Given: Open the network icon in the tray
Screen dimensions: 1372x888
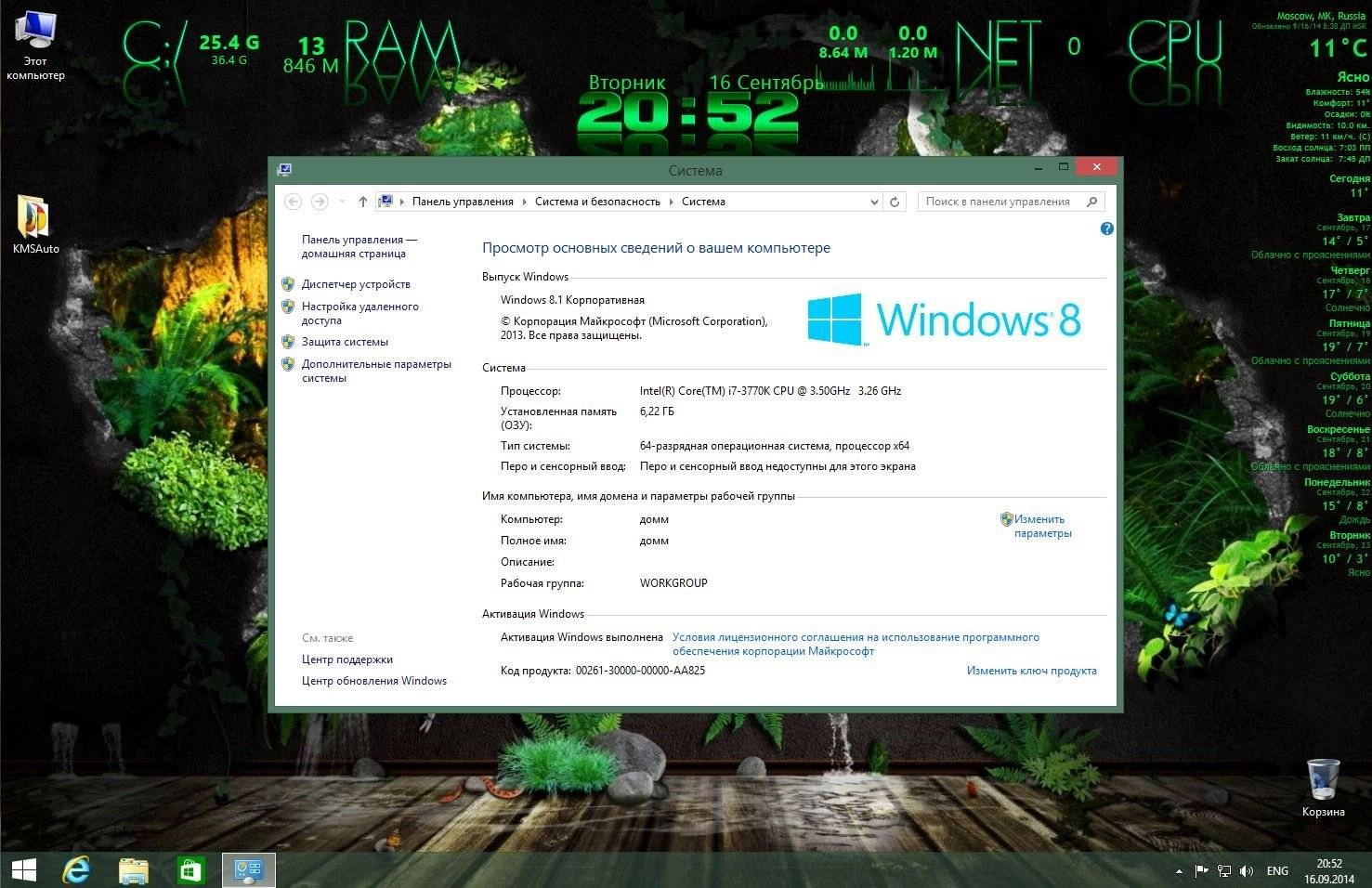Looking at the screenshot, I should 1224,871.
